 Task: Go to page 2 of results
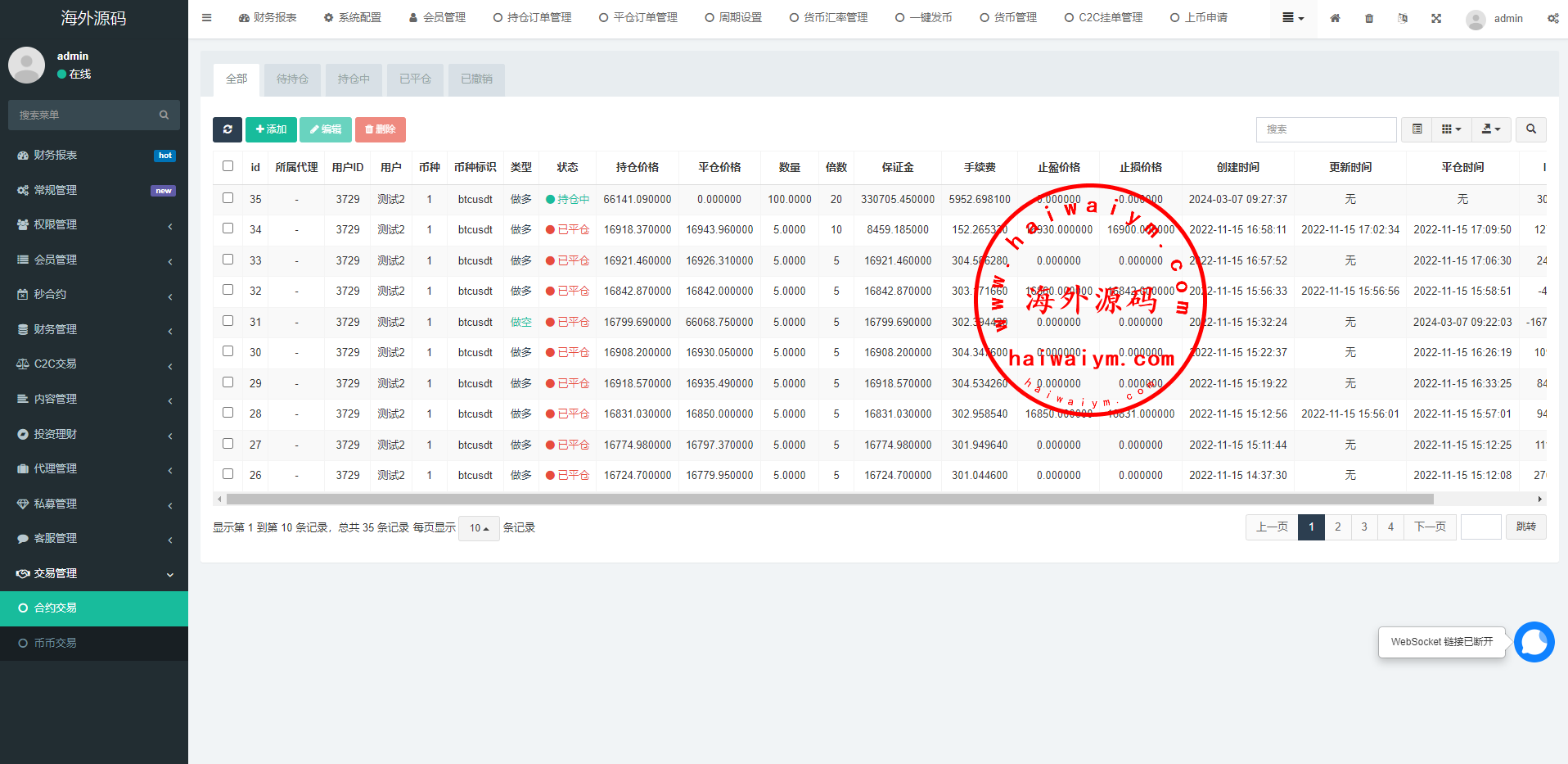(1337, 527)
